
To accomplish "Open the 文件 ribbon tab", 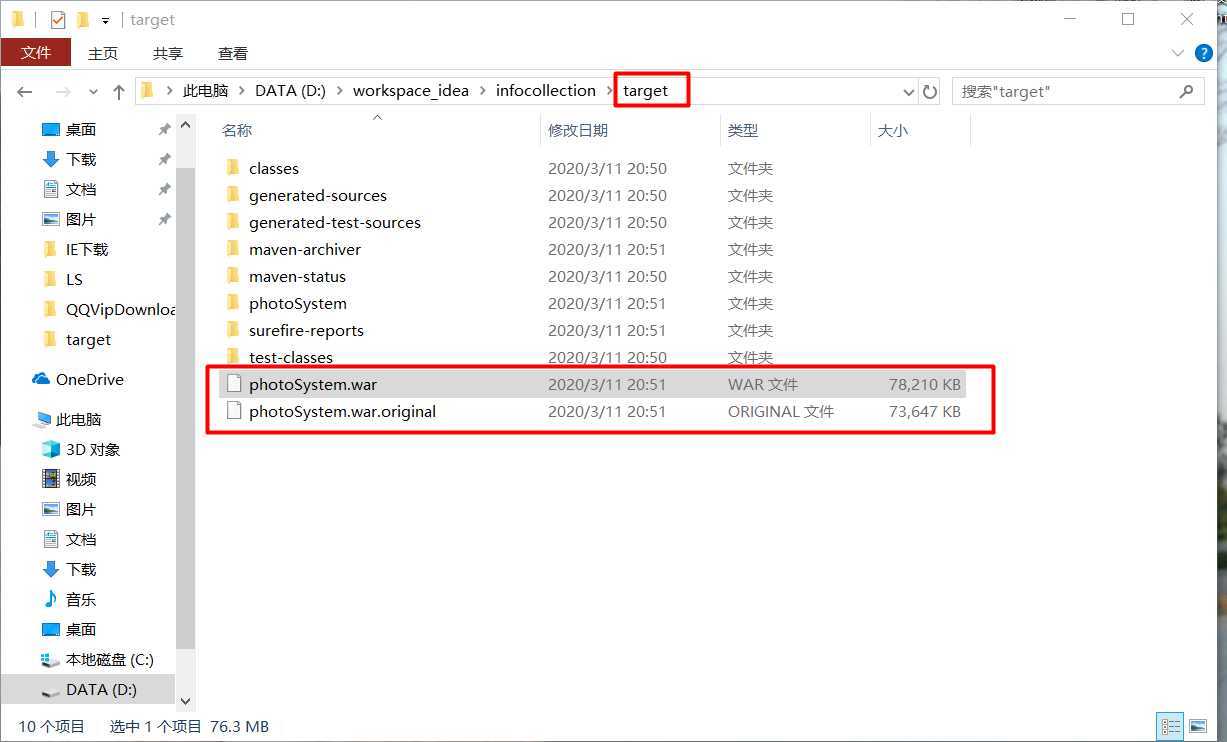I will point(35,53).
